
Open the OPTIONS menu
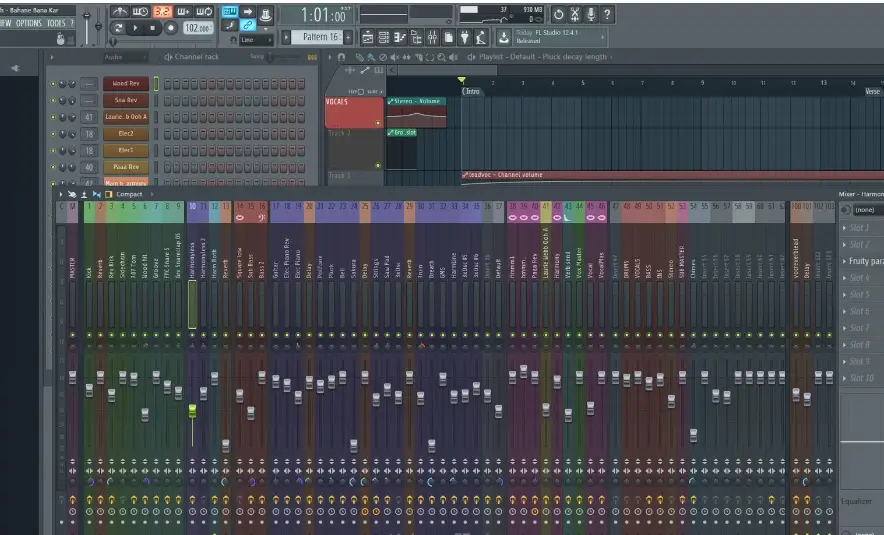click(29, 23)
